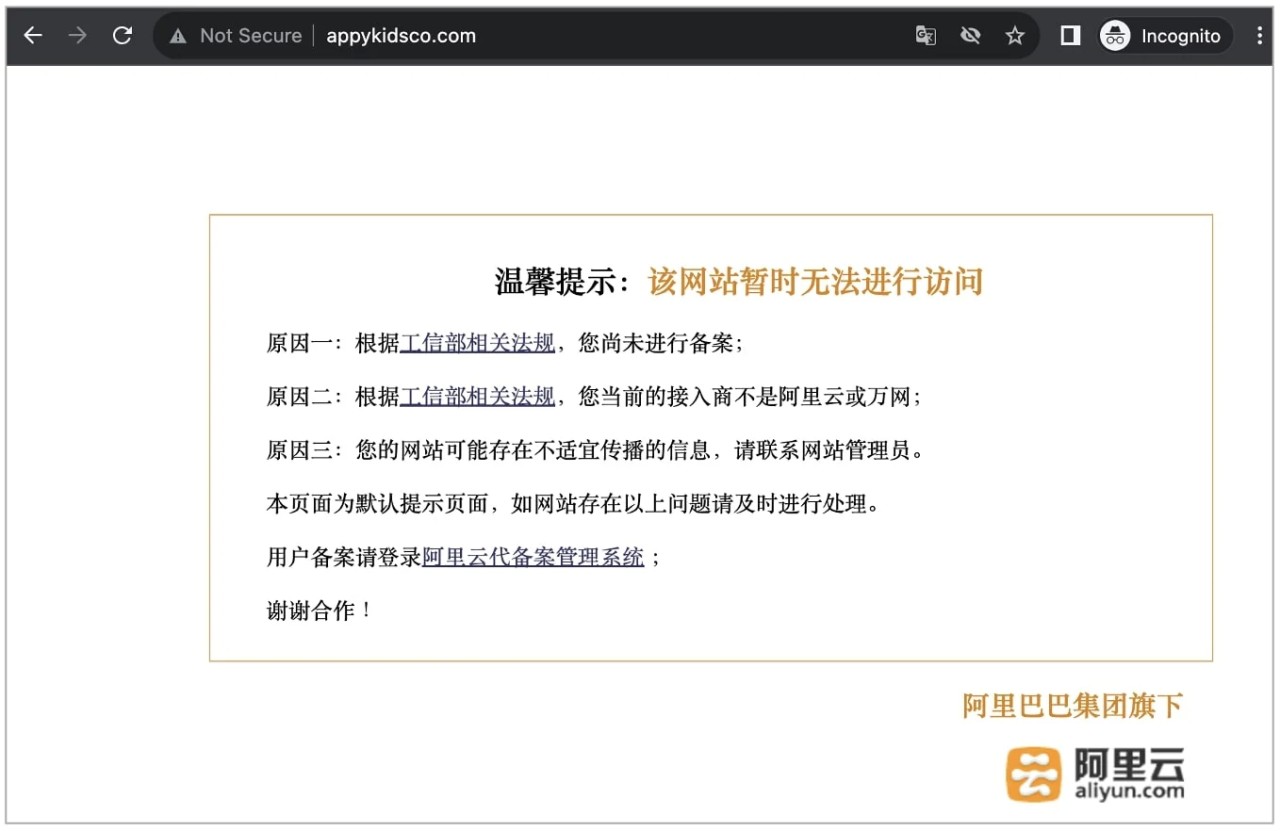Screen dimensions: 1280x831
Task: Open the Chrome three-dot menu
Action: [1259, 36]
